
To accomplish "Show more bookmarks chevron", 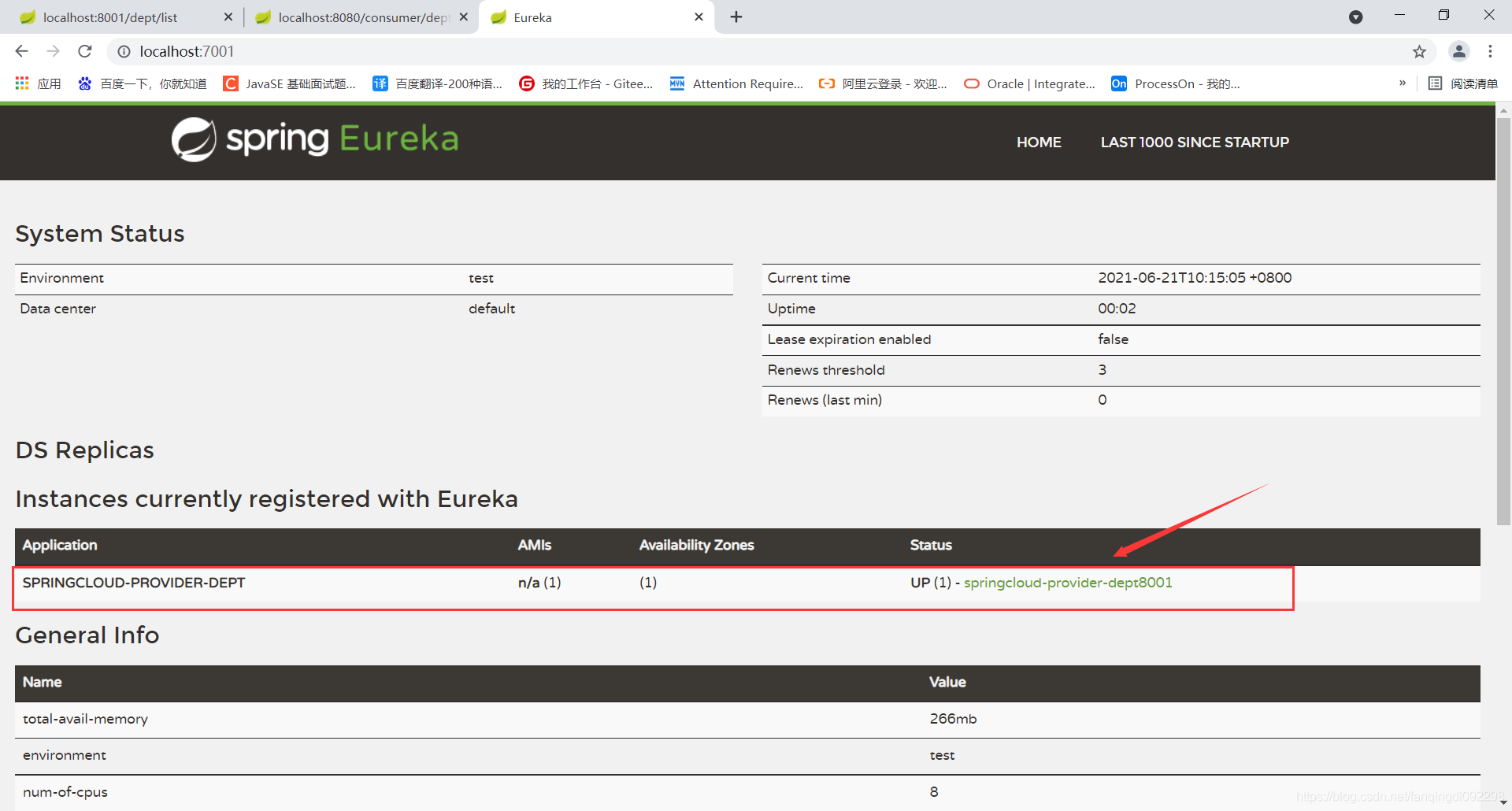I will point(1403,83).
